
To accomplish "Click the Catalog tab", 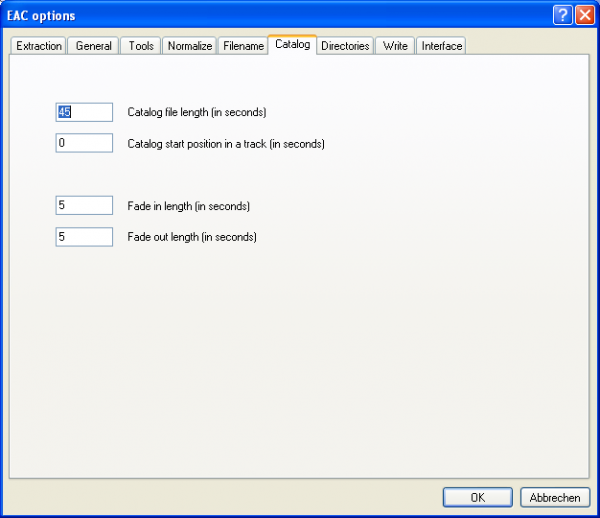I will coord(292,45).
